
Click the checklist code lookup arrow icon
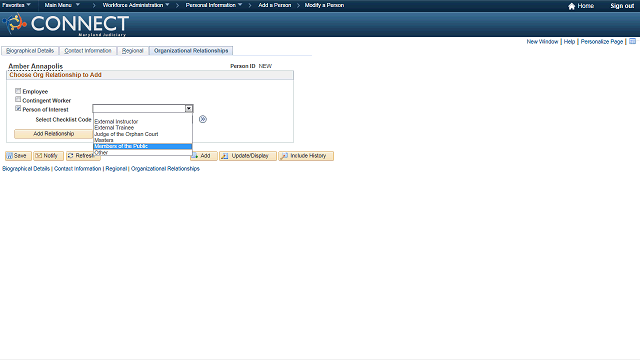click(203, 119)
